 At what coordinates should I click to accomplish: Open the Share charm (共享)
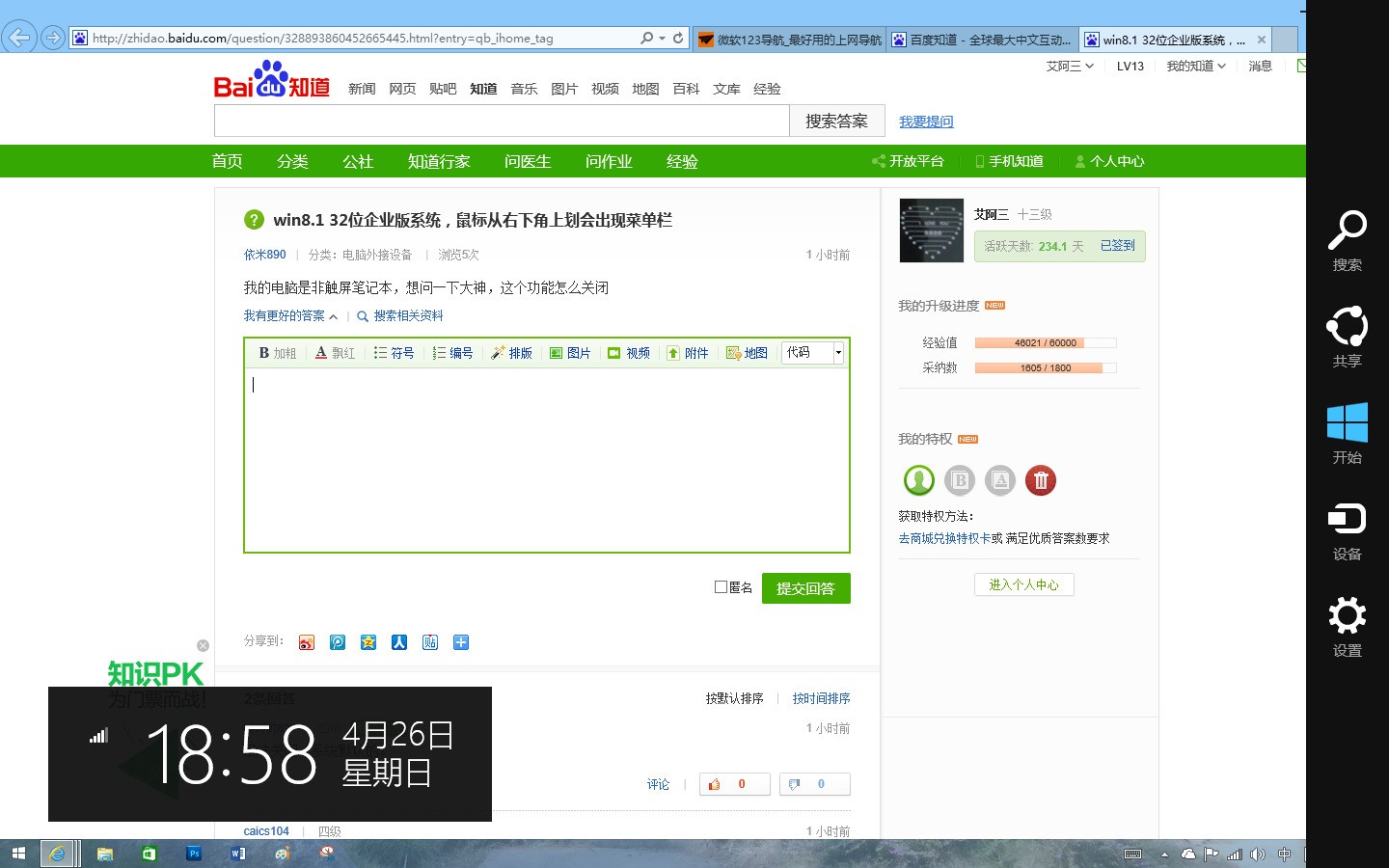[1348, 338]
